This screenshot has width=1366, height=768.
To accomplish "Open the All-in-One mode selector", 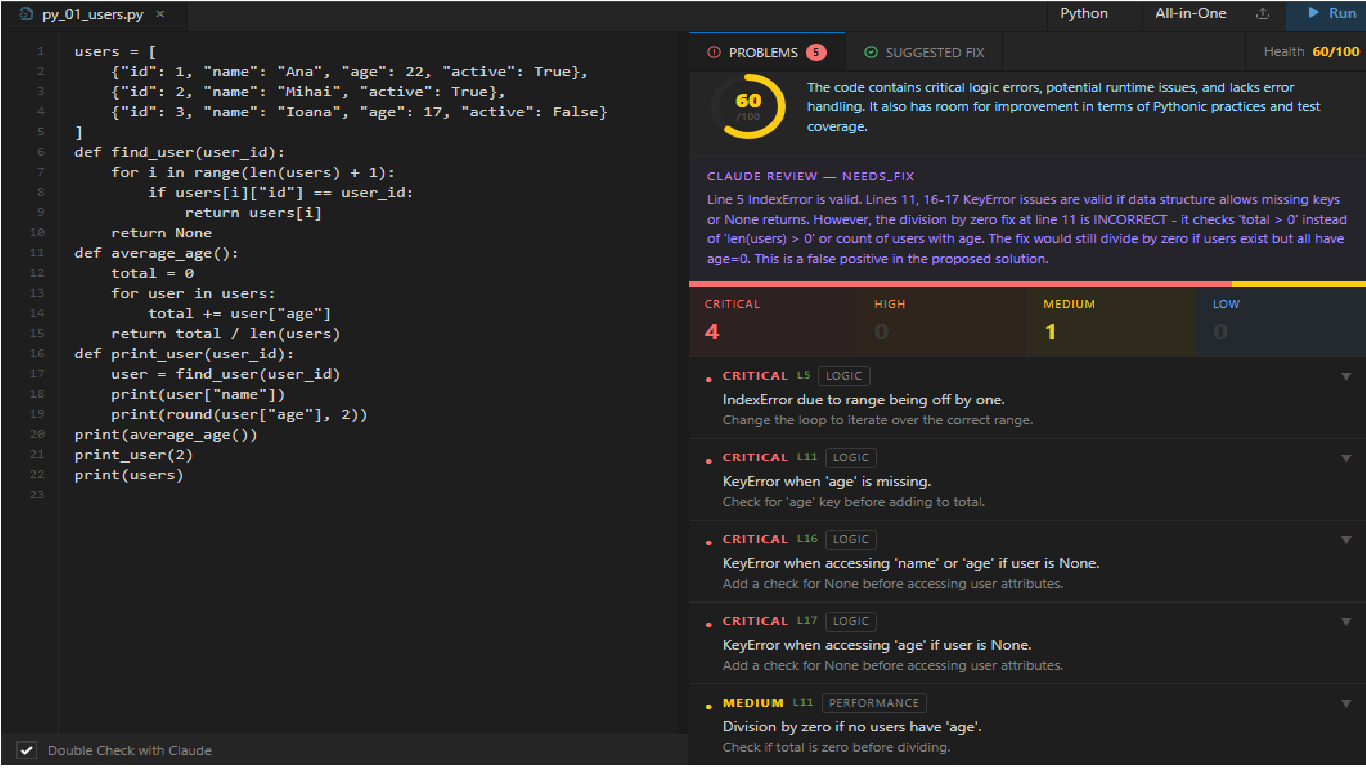I will 1190,14.
